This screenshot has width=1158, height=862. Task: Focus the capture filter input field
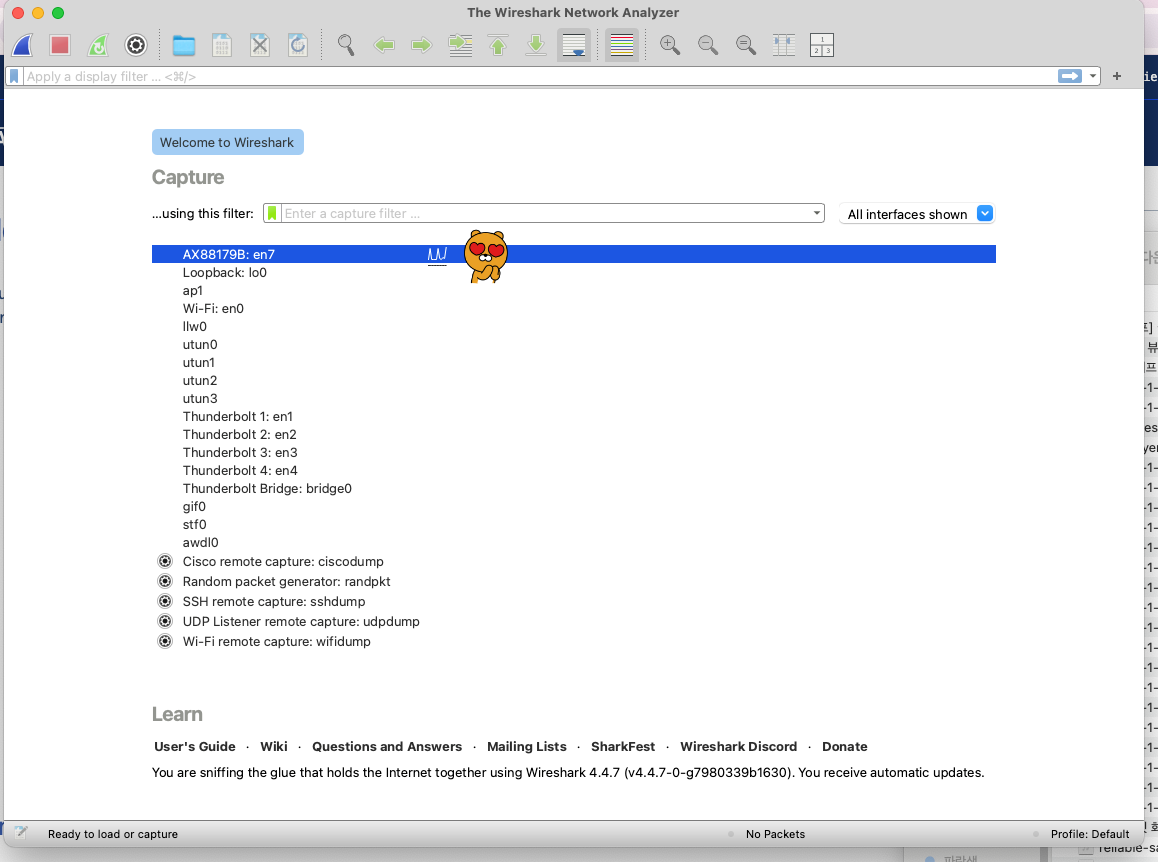coord(547,213)
